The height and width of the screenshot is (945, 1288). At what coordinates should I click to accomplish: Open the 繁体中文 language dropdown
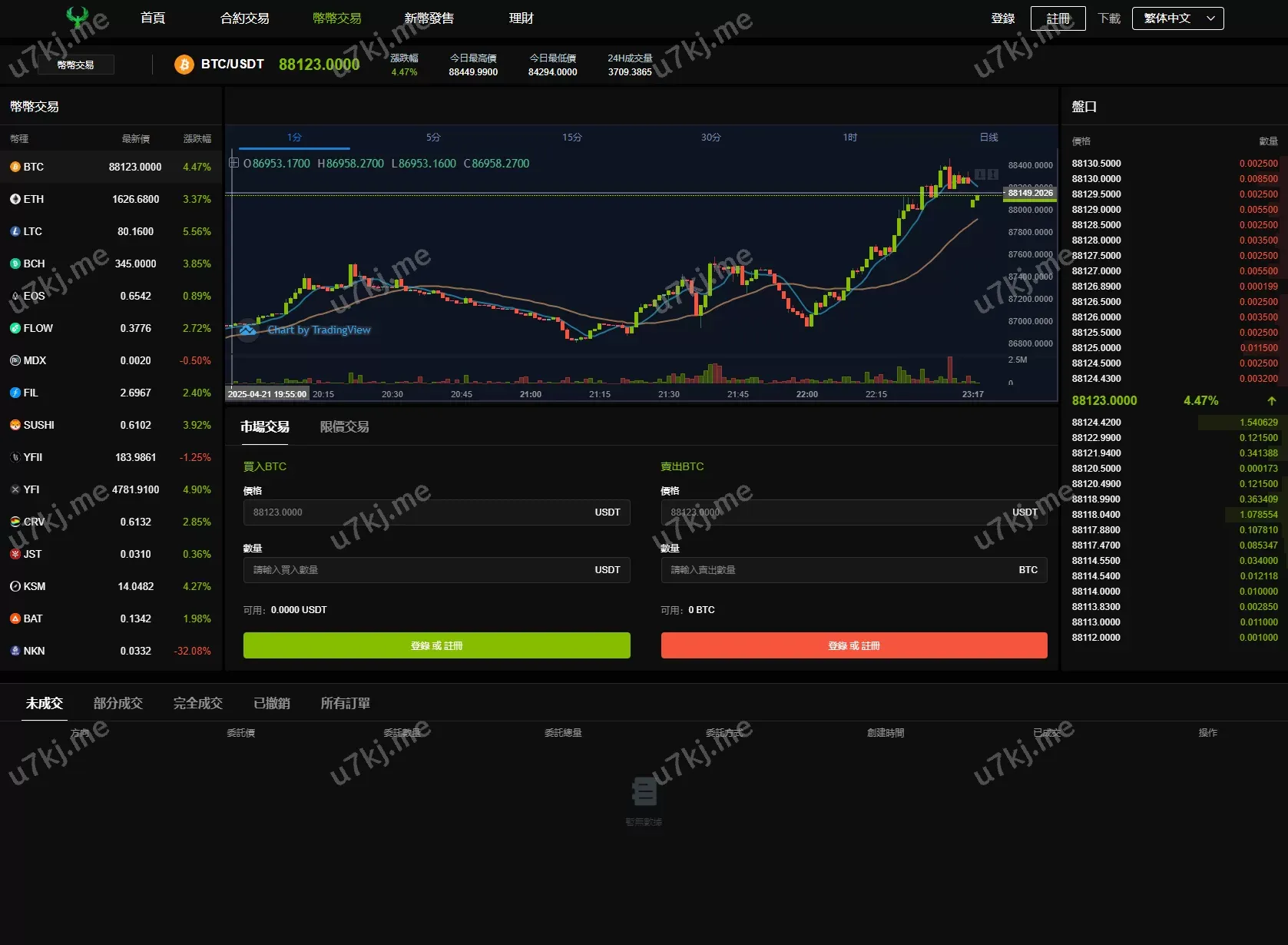(1177, 18)
